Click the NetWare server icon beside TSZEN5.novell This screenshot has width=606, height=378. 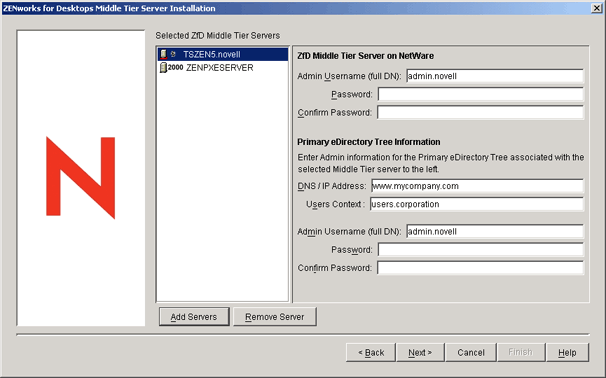(x=163, y=54)
